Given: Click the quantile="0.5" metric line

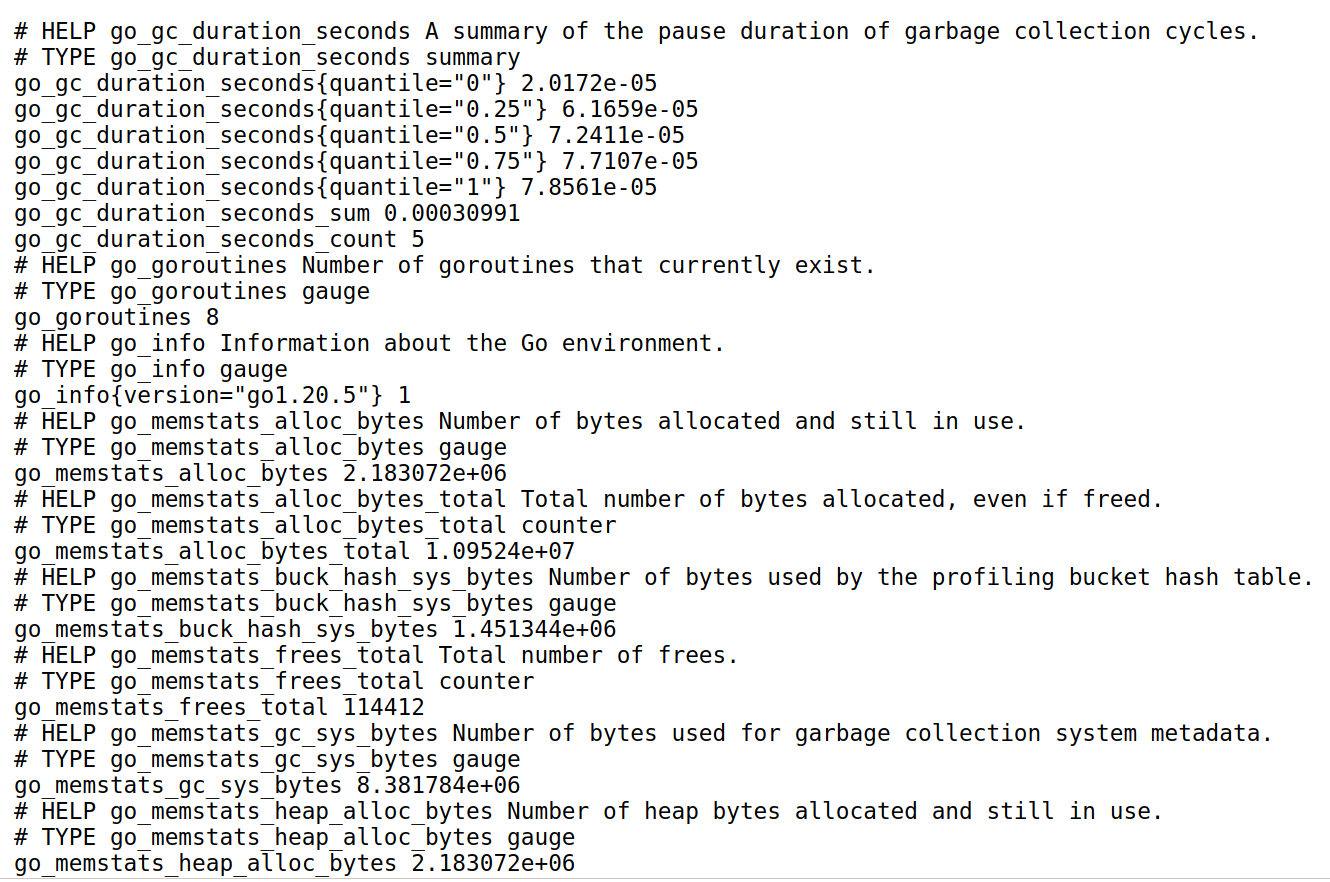Looking at the screenshot, I should 349,136.
